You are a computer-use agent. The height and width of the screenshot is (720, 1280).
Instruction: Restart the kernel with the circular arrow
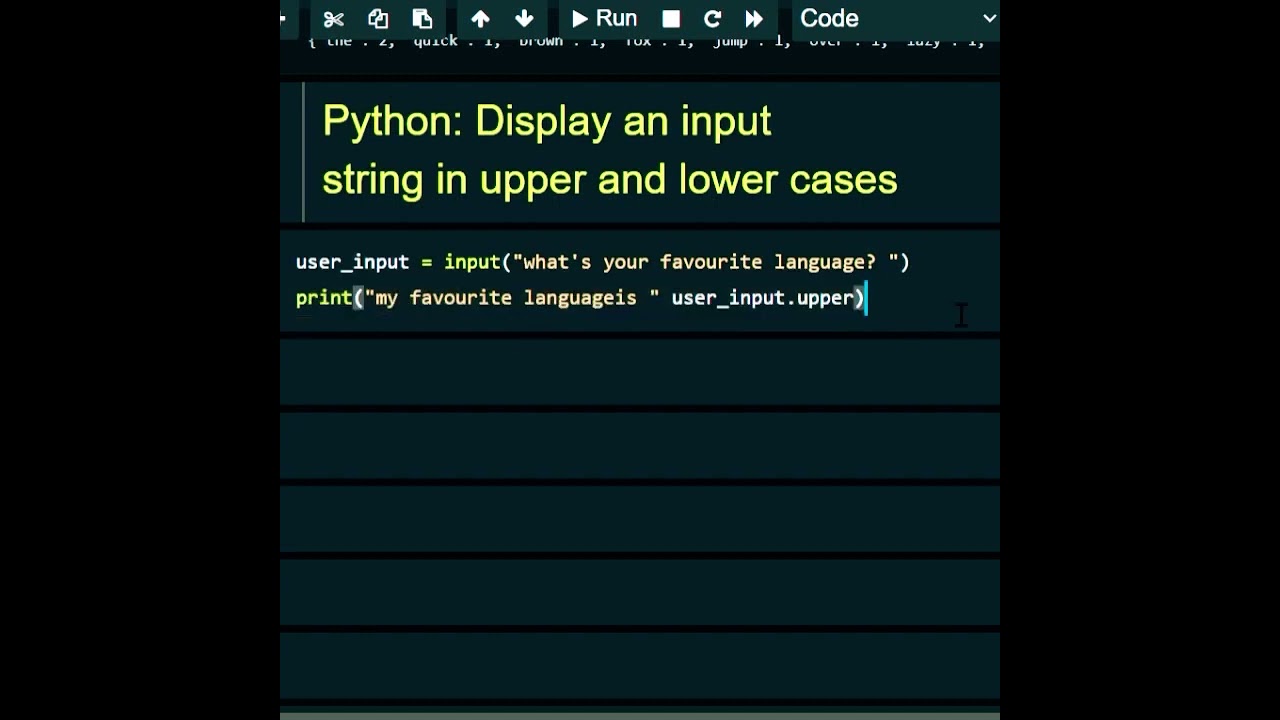coord(713,19)
